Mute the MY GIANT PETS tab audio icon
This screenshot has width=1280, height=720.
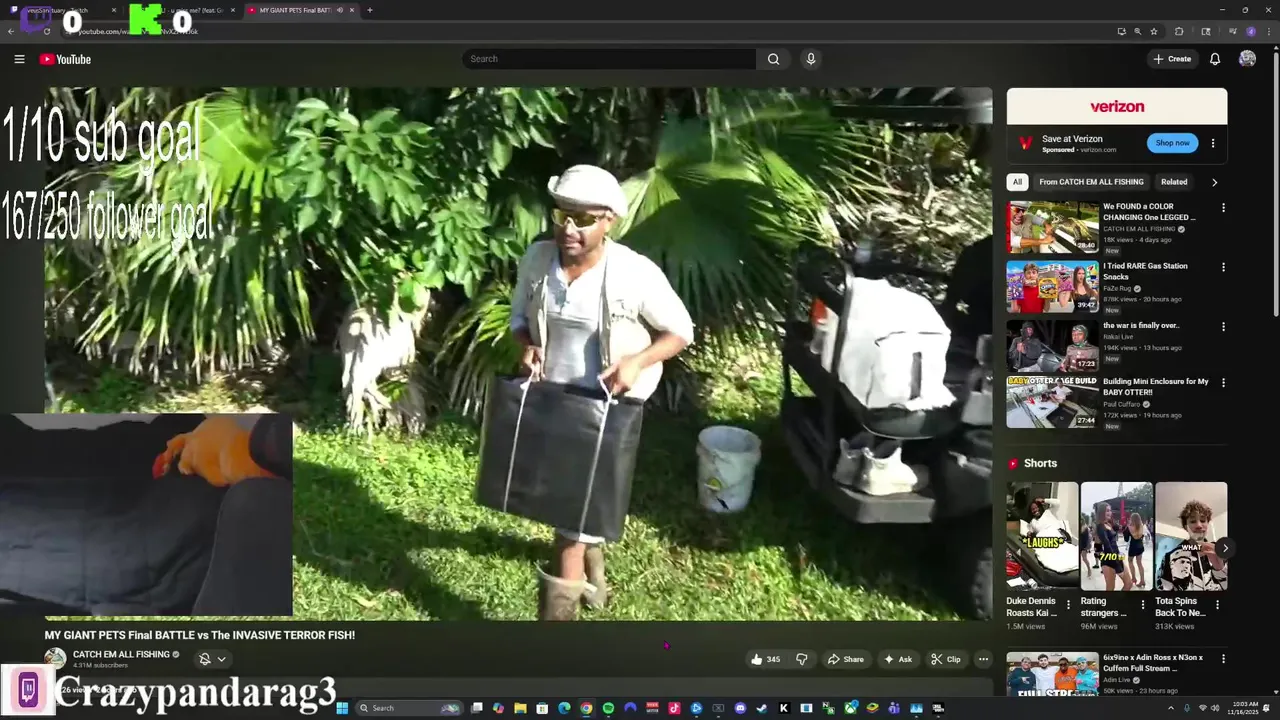(340, 10)
